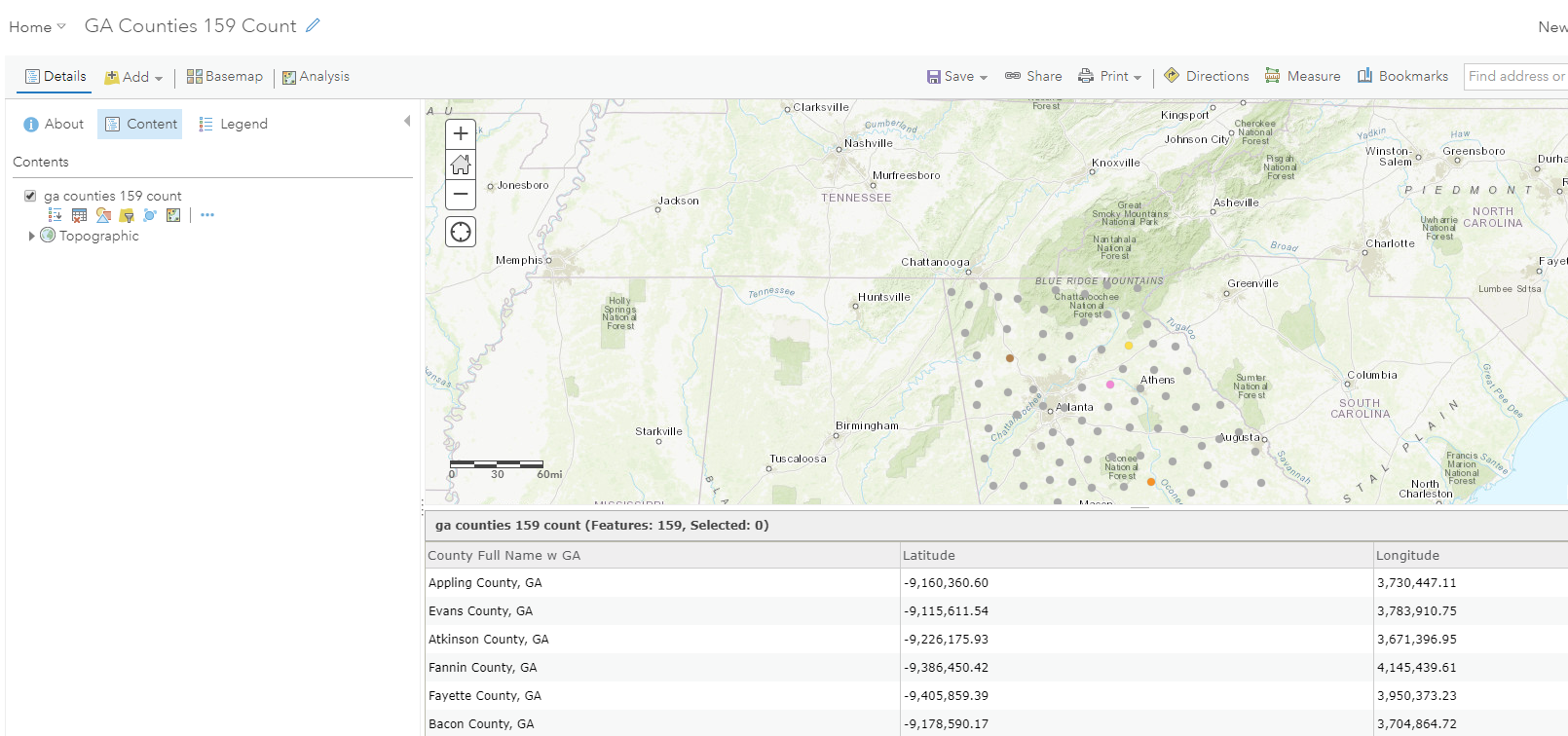Screen dimensions: 1568x736
Task: Open Change Style for ga counties layer
Action: click(x=103, y=215)
